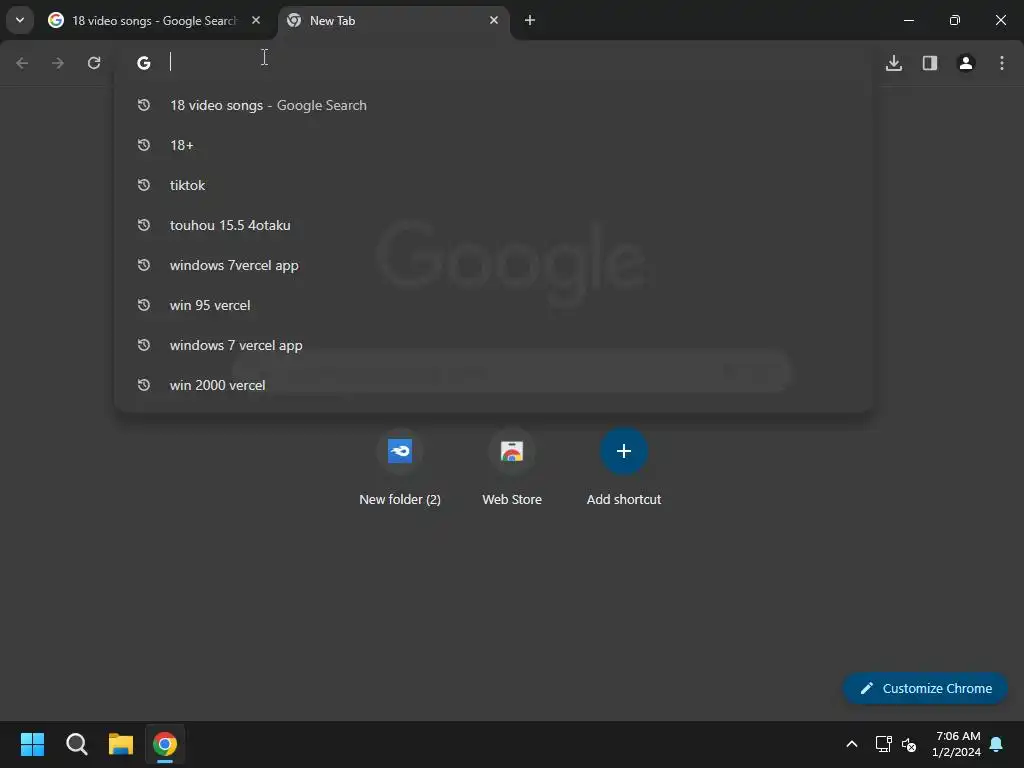1024x768 pixels.
Task: Close the 18 video songs tab
Action: coord(256,20)
